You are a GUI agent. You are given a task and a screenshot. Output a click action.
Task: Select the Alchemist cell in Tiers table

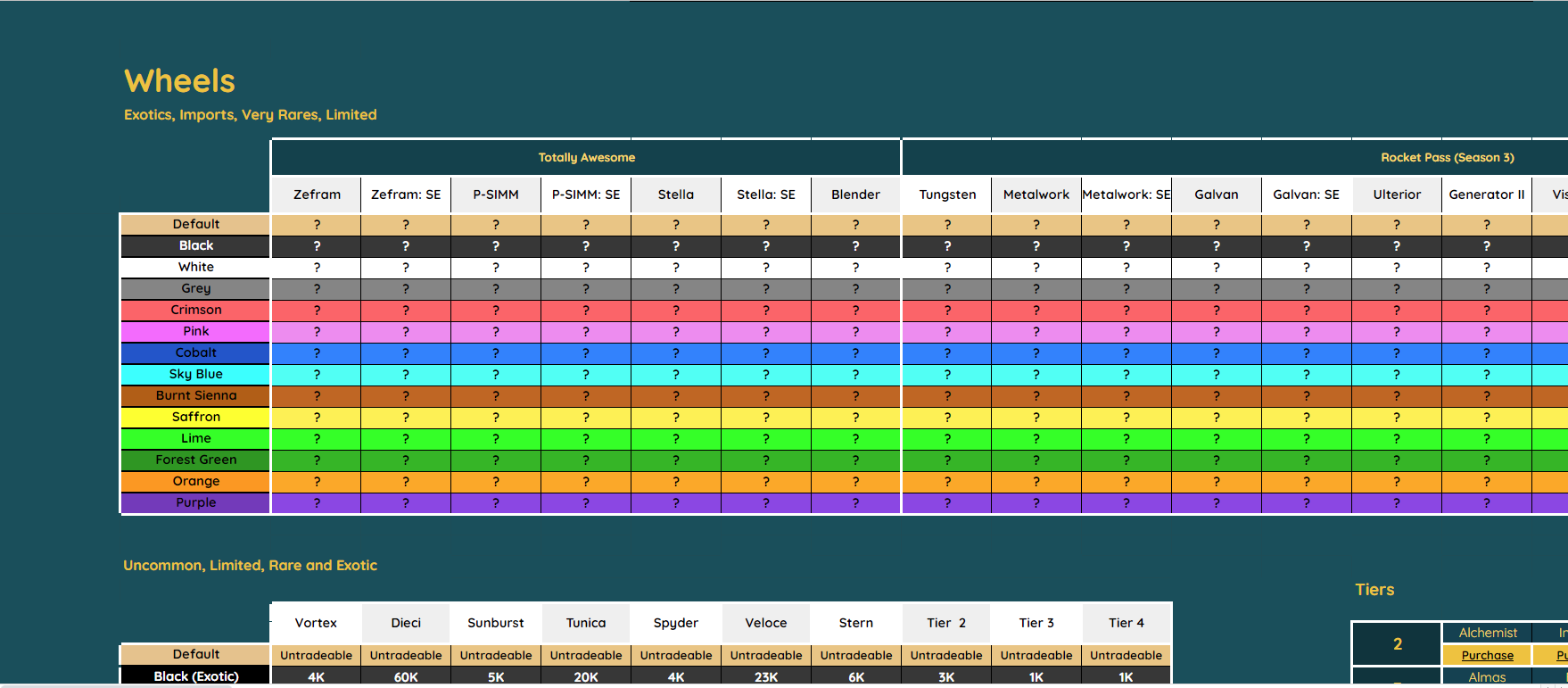pos(1487,633)
